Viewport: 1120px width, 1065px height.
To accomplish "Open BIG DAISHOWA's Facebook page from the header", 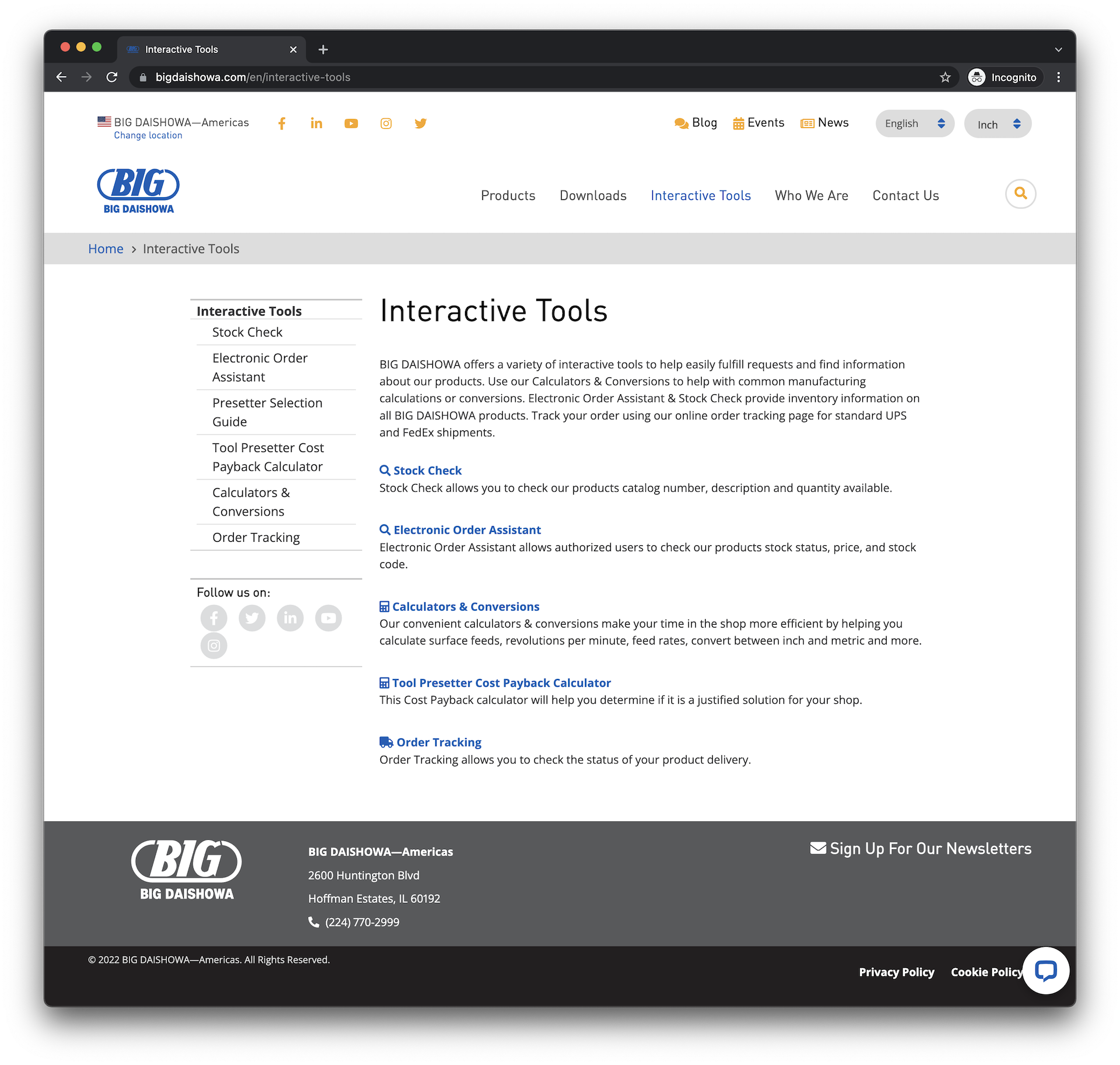I will (x=282, y=123).
